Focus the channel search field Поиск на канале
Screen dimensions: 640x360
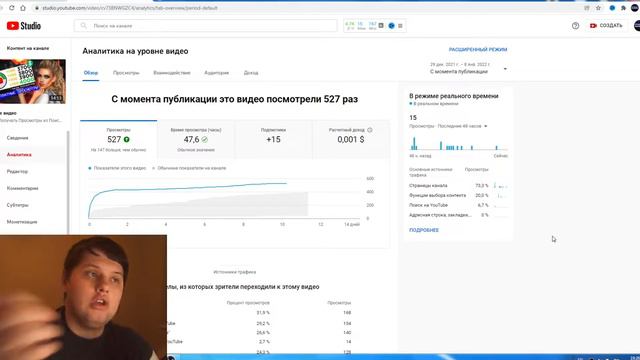pyautogui.click(x=206, y=26)
